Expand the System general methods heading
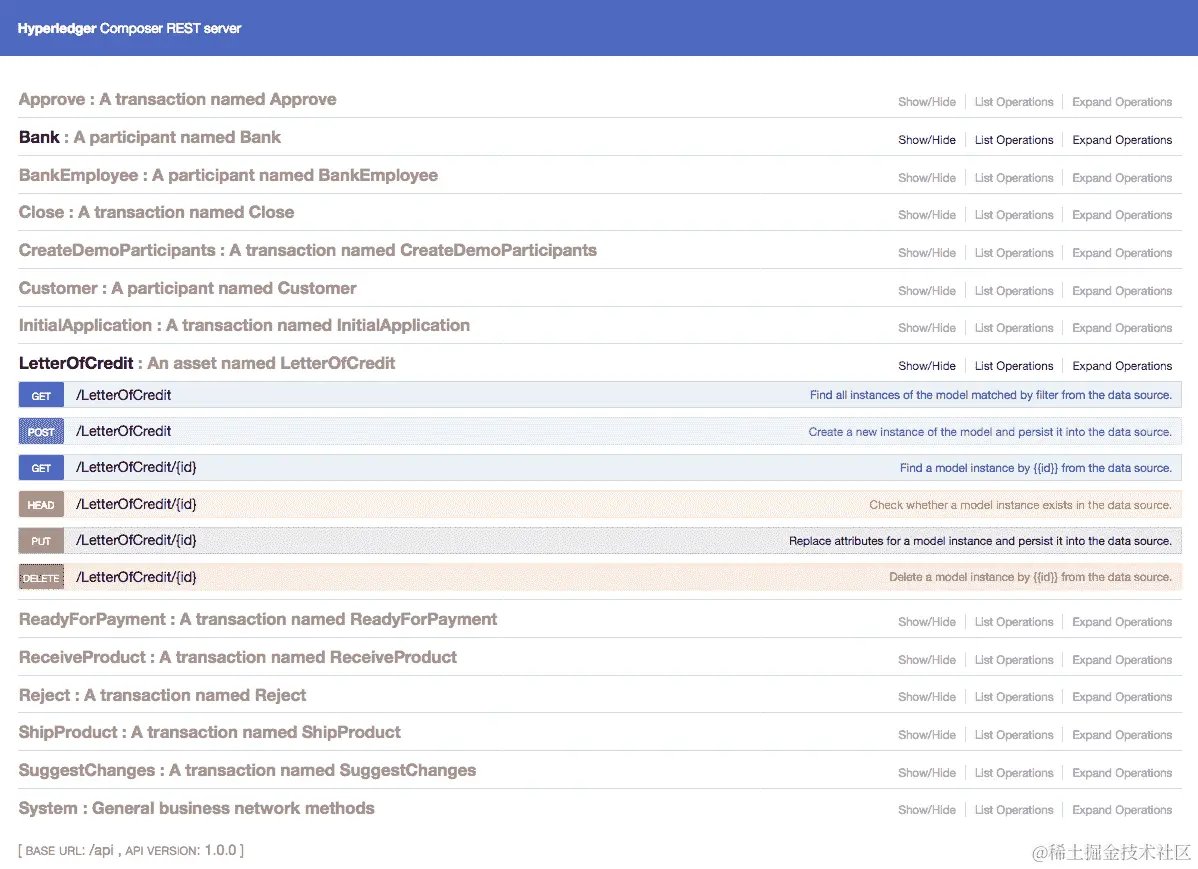The image size is (1198, 869). (x=197, y=809)
